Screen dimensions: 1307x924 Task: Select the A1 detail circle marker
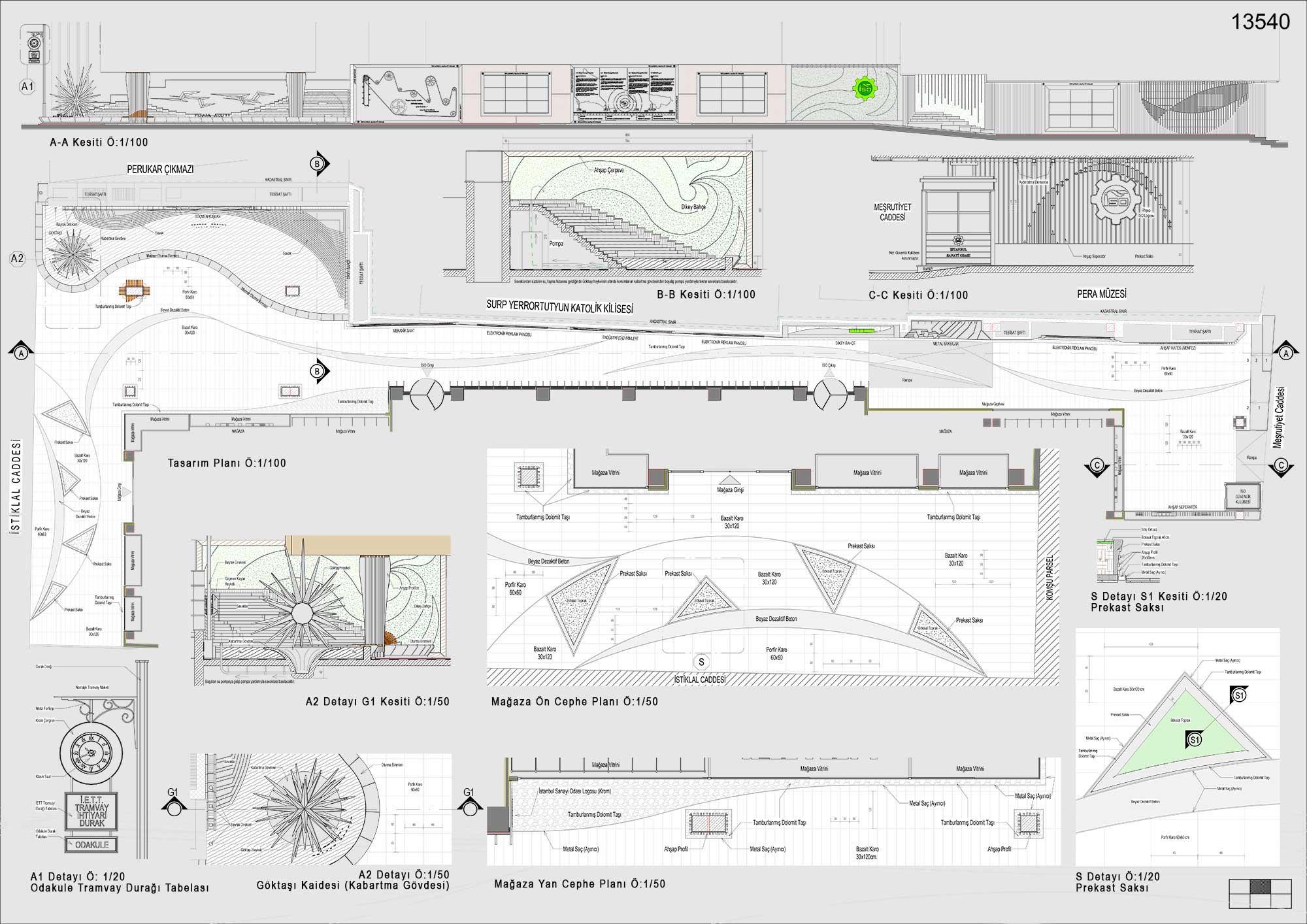click(27, 86)
